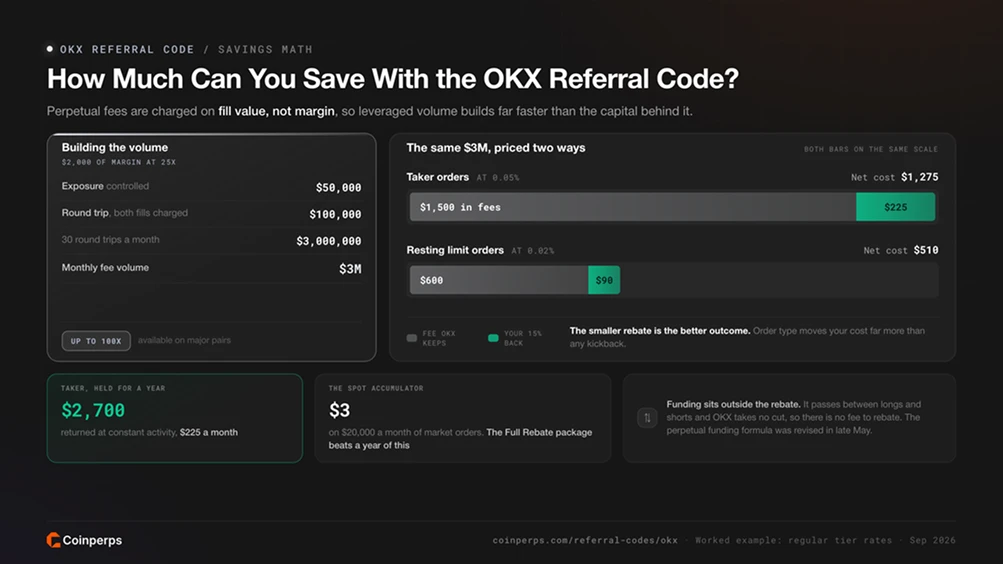
Task: Click the 'Resting limit orders' label
Action: (455, 250)
